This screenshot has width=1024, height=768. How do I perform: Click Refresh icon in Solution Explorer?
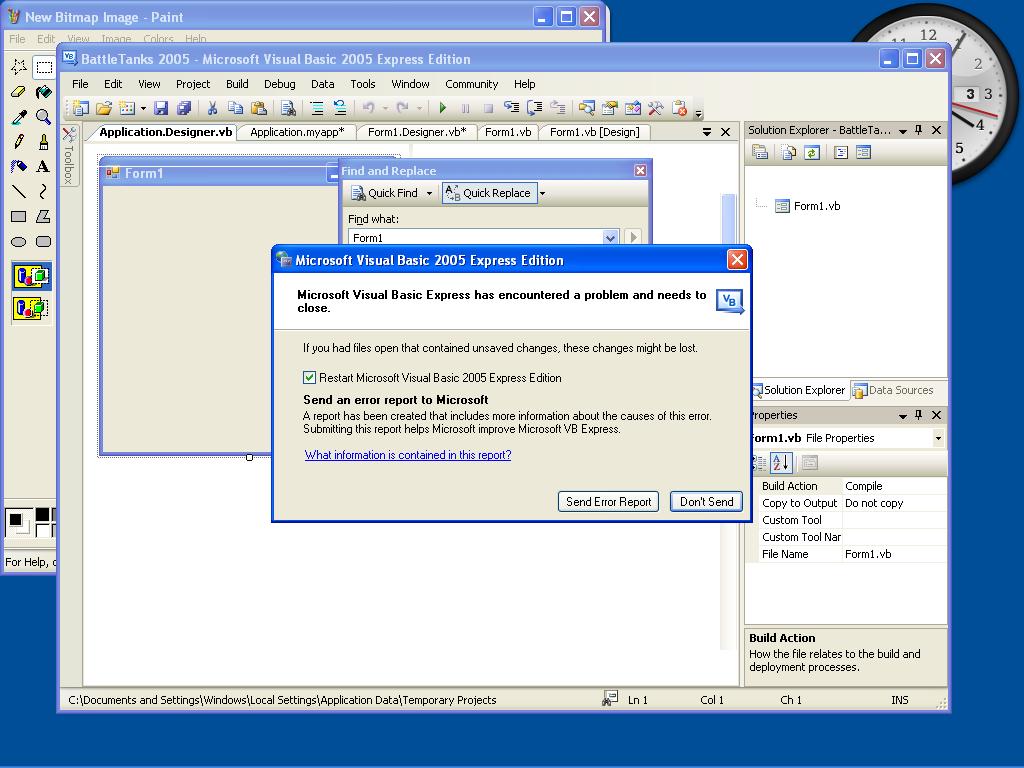click(x=812, y=153)
